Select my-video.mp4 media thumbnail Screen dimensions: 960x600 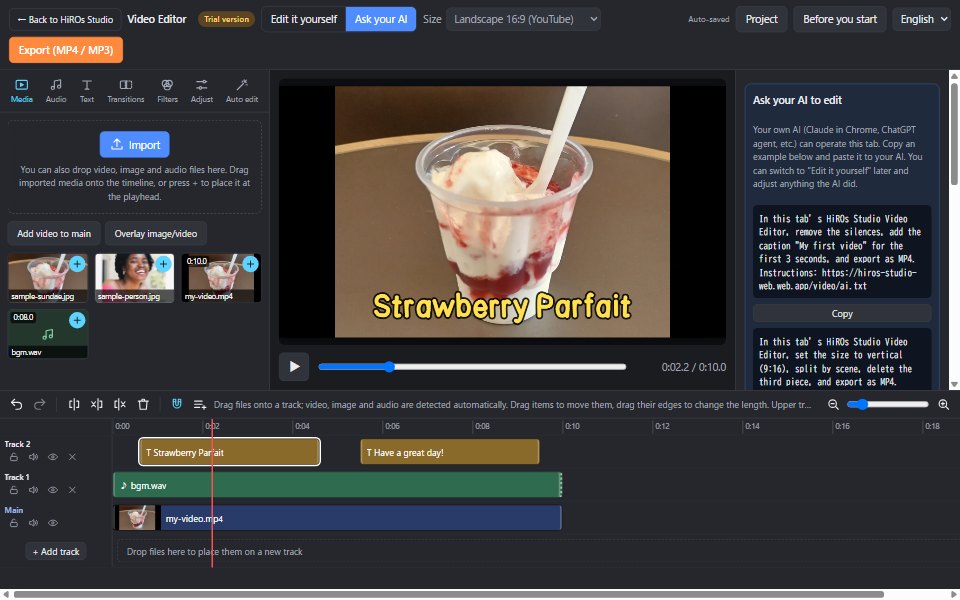(x=221, y=278)
